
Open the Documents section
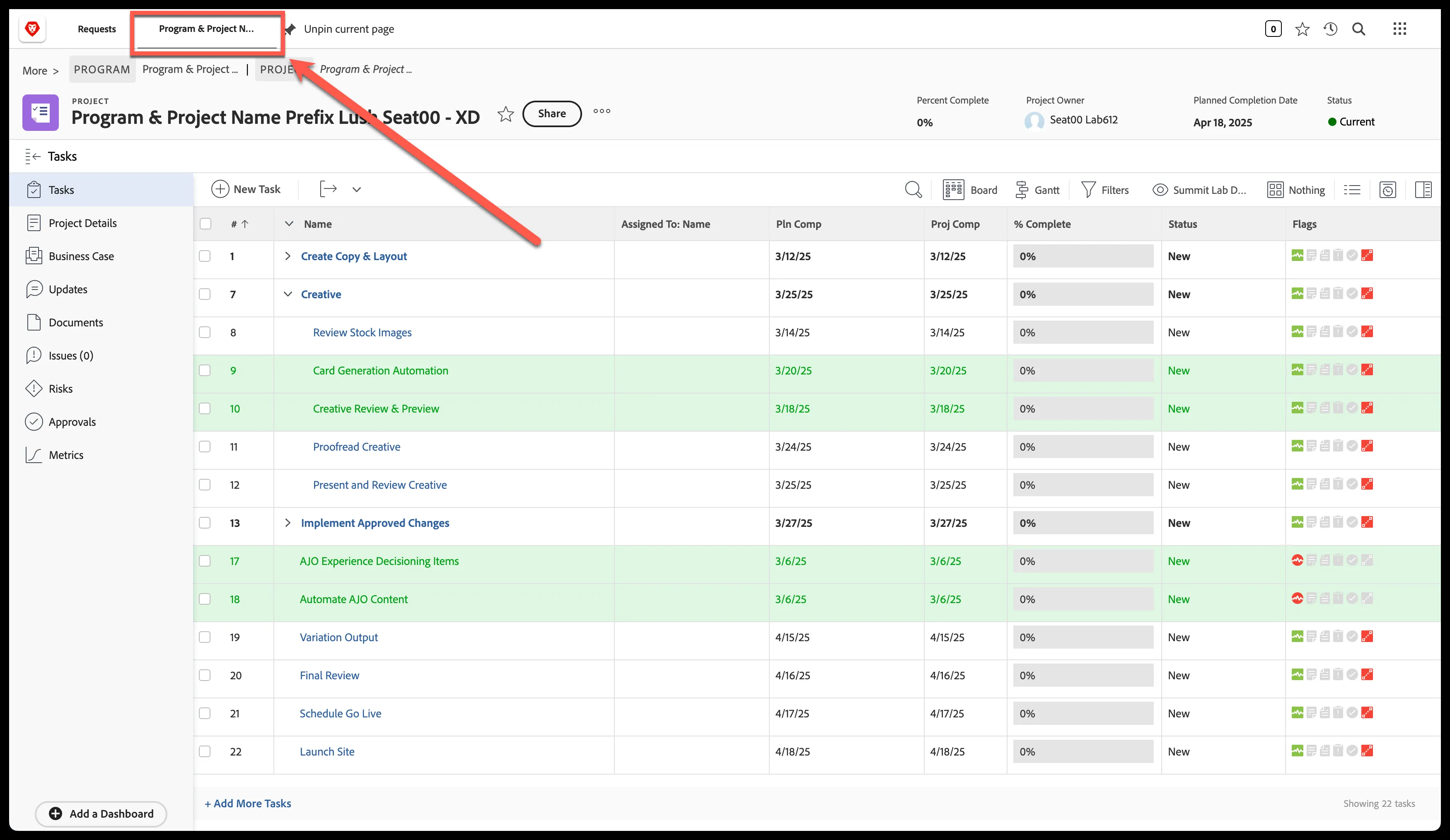(76, 323)
